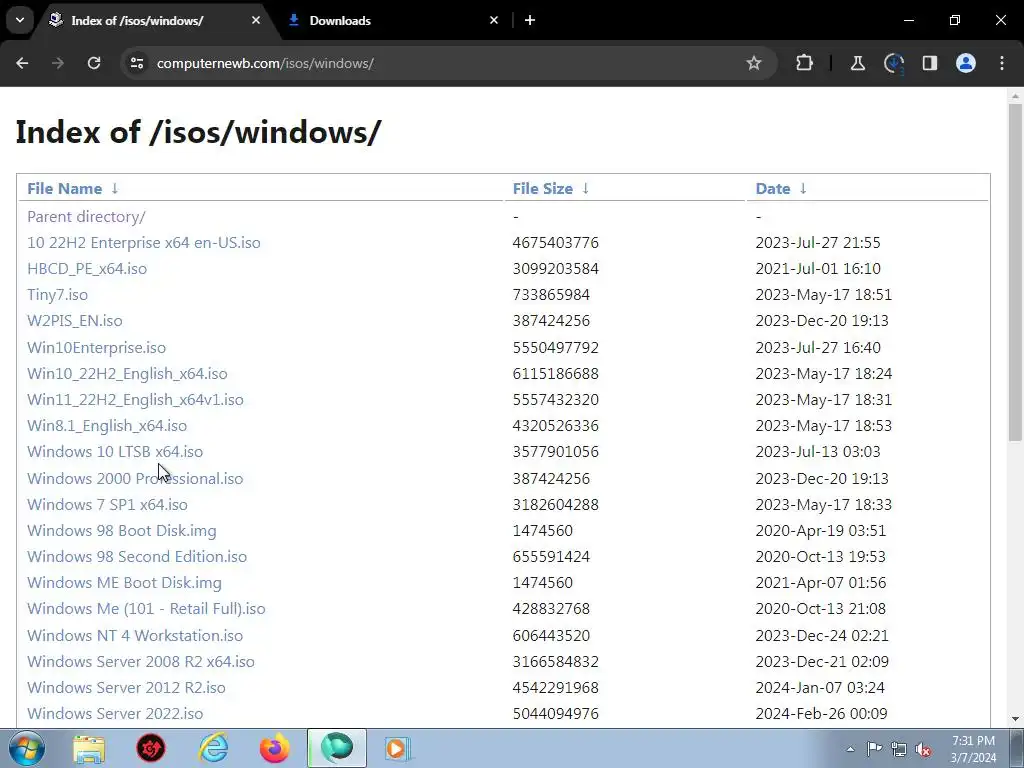The image size is (1024, 768).
Task: Go back using the browser back arrow
Action: click(x=22, y=63)
